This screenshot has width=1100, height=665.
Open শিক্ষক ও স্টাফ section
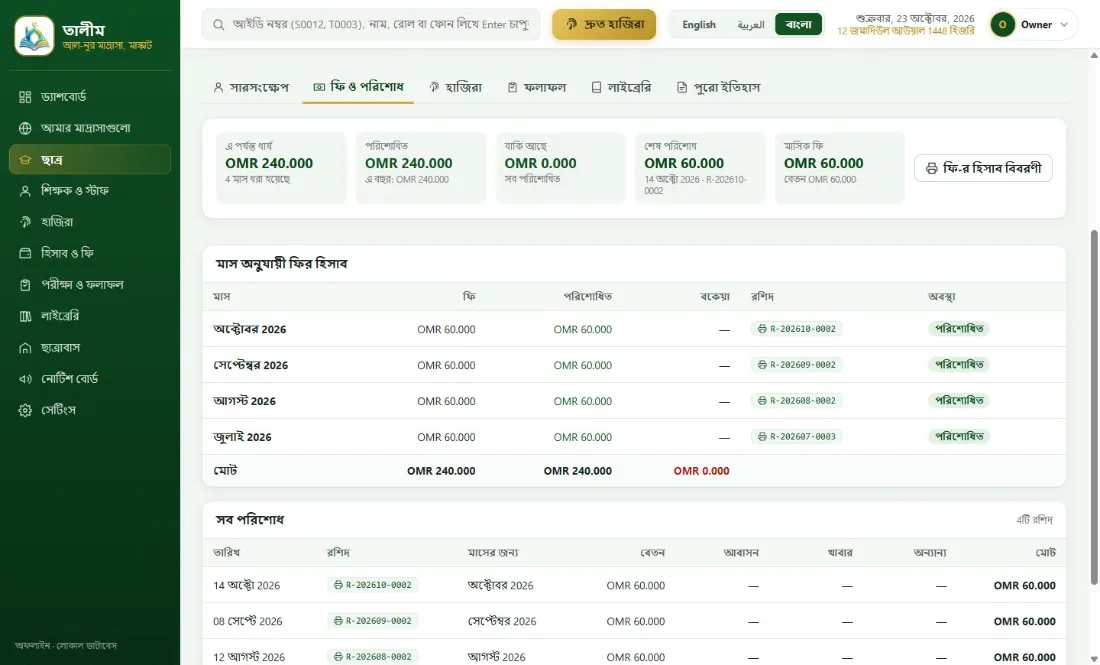[90, 190]
